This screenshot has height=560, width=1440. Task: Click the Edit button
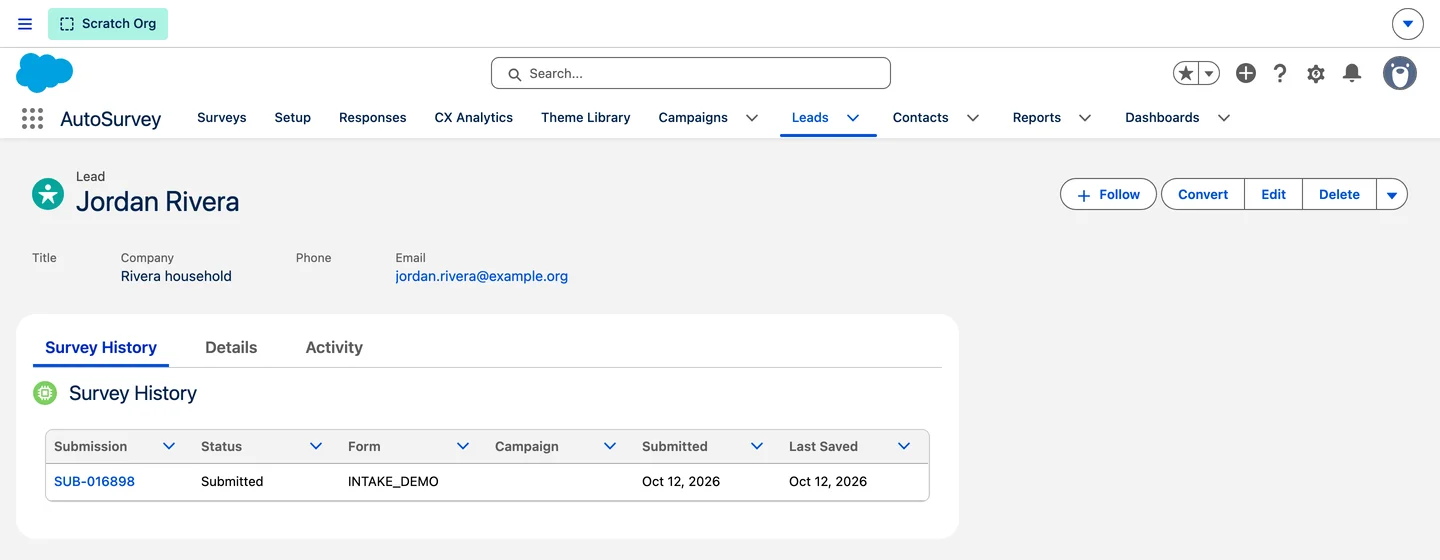click(1273, 194)
